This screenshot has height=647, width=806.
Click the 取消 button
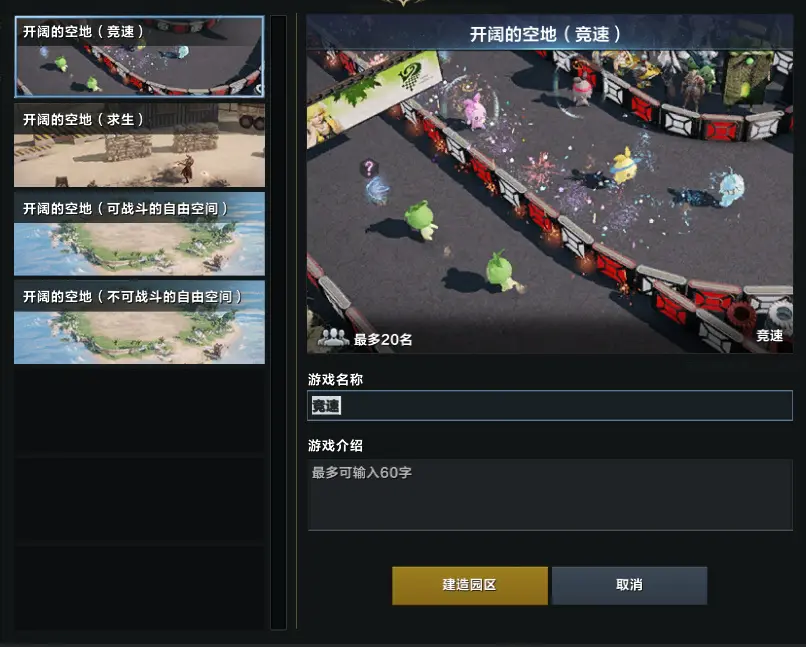coord(629,585)
